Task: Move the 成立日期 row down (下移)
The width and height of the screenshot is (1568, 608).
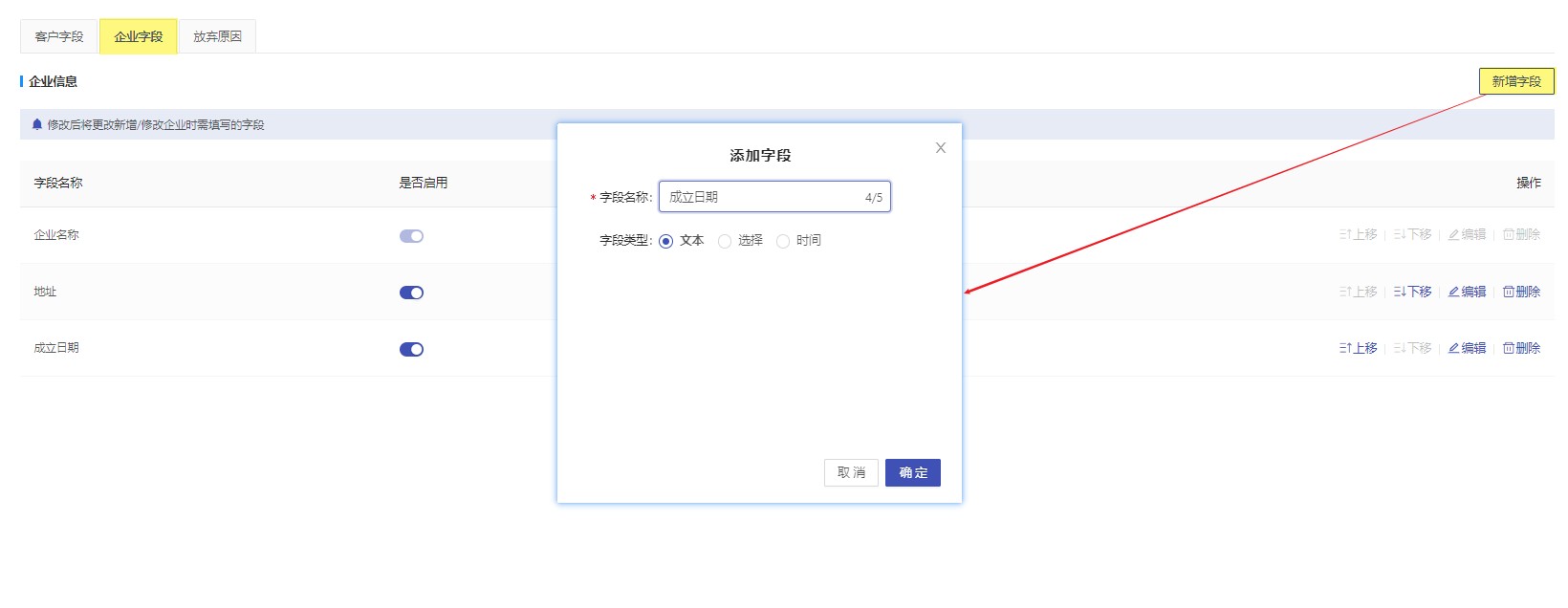Action: point(1412,348)
